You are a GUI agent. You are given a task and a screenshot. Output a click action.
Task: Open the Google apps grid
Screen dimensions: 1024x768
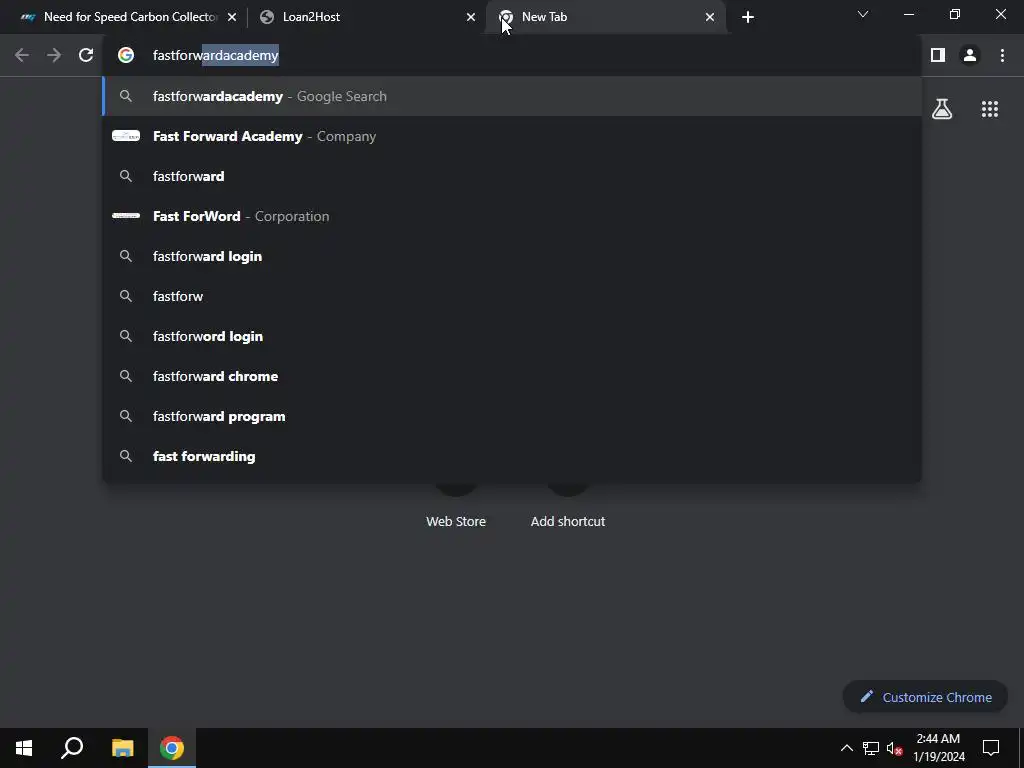[989, 109]
